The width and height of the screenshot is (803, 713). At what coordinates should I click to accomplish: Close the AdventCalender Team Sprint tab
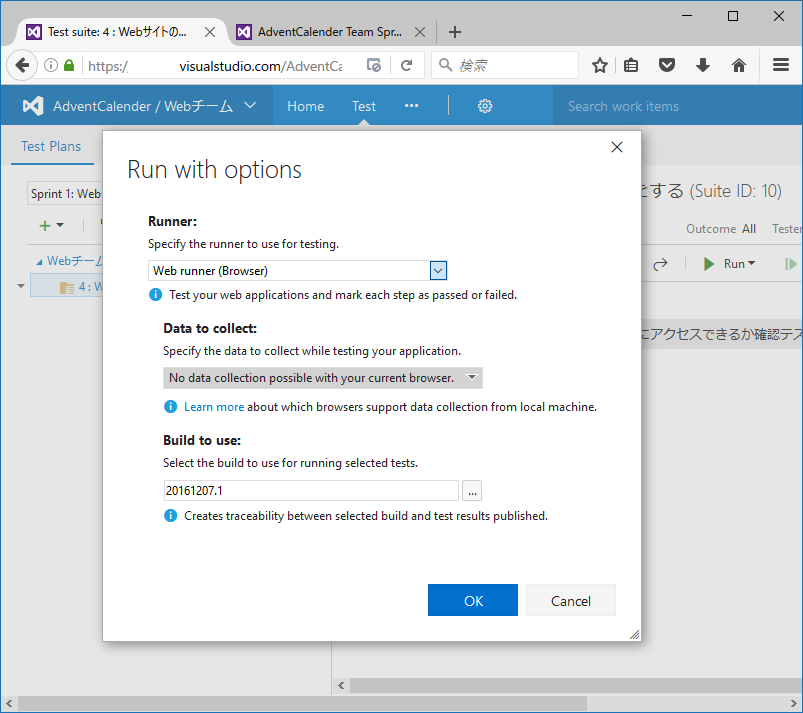(420, 32)
